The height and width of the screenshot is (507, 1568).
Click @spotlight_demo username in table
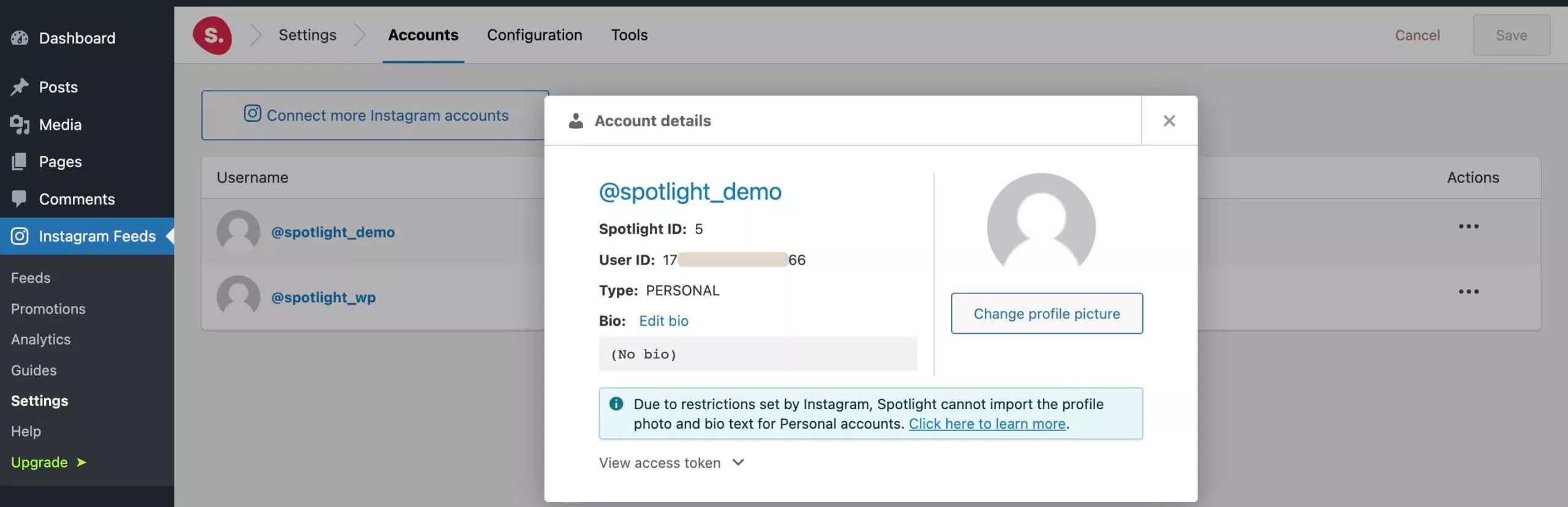[x=333, y=232]
